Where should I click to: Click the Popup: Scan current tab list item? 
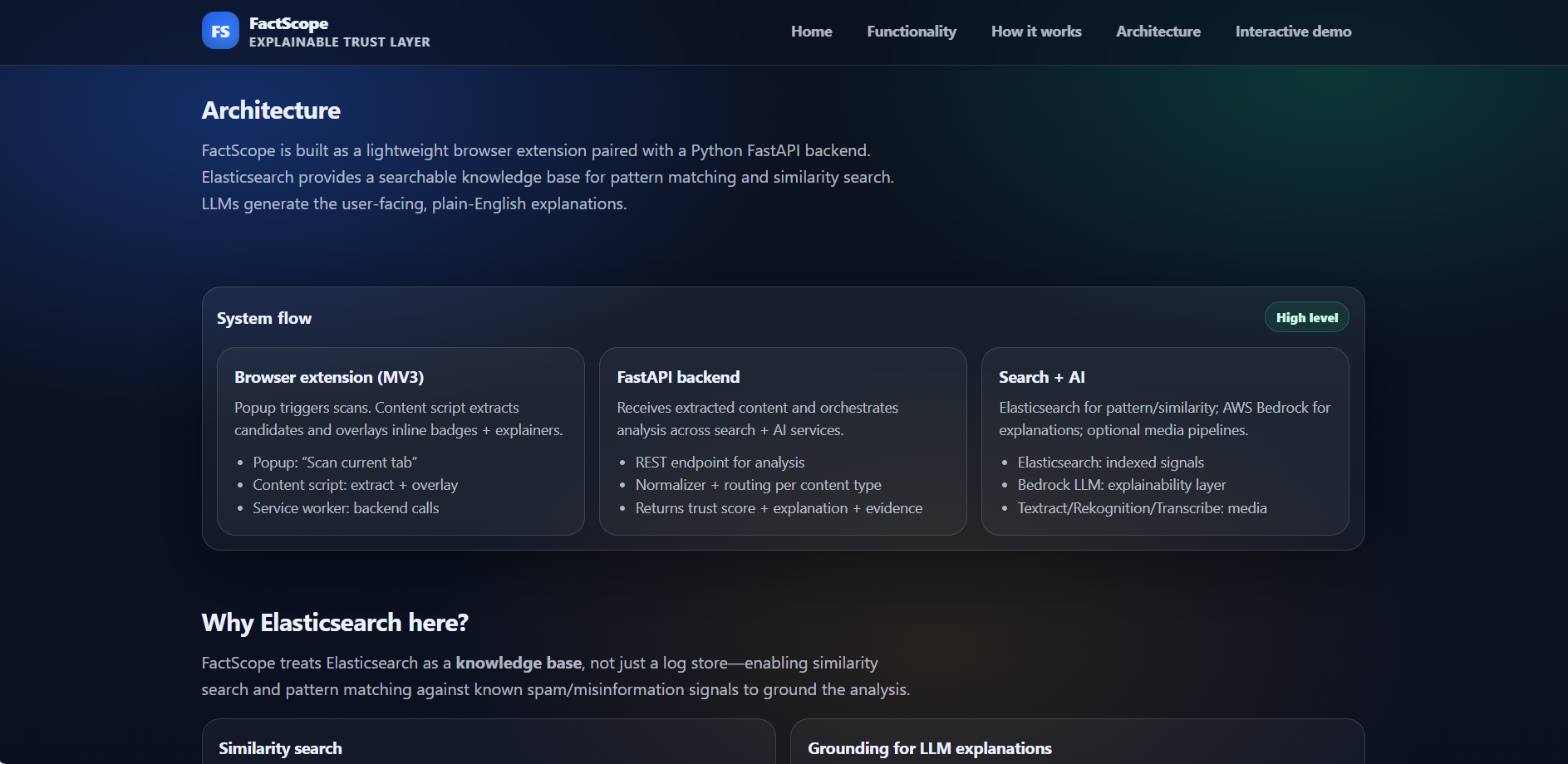[334, 462]
